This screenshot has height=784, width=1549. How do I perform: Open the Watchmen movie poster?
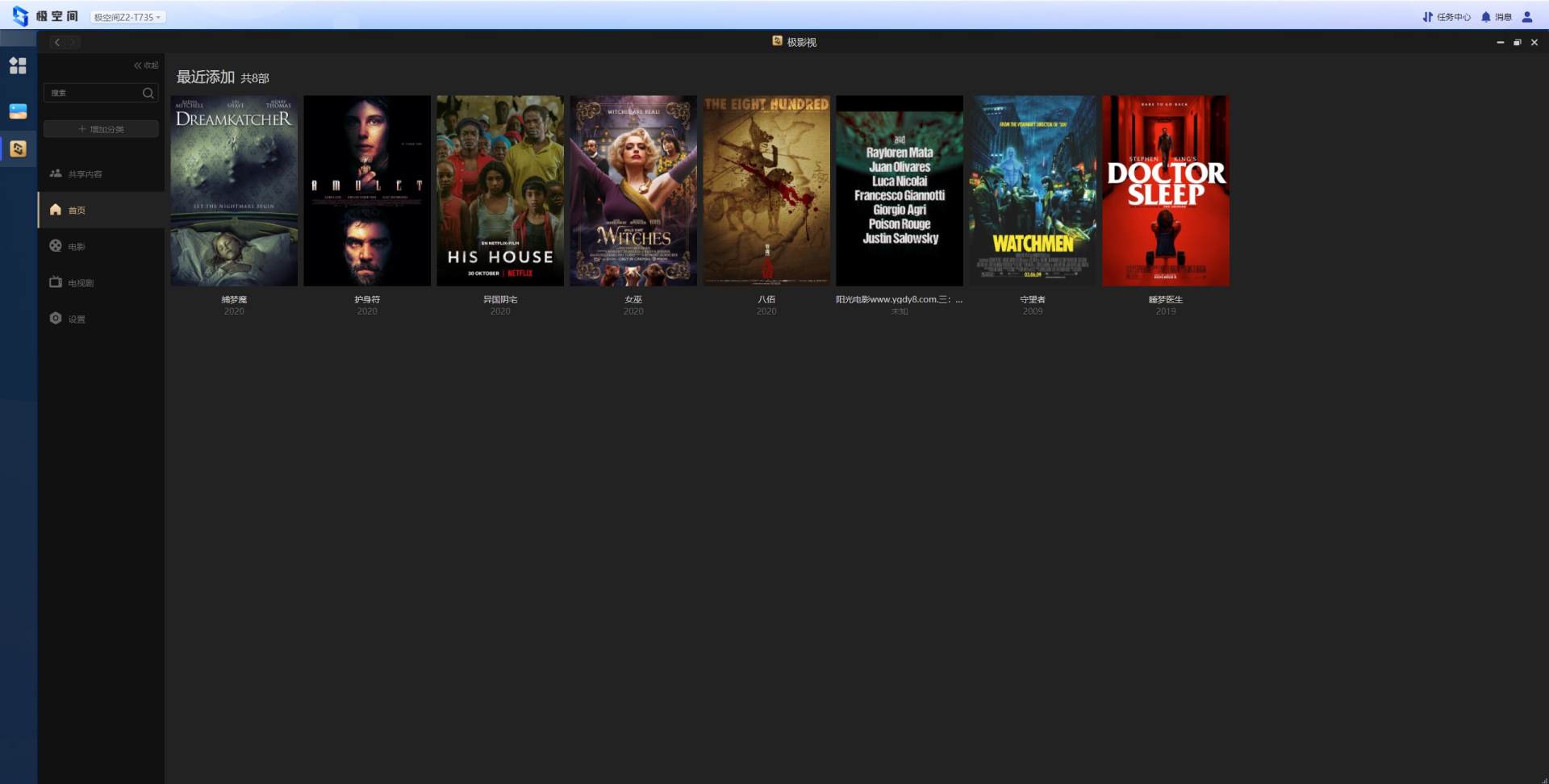(1033, 191)
